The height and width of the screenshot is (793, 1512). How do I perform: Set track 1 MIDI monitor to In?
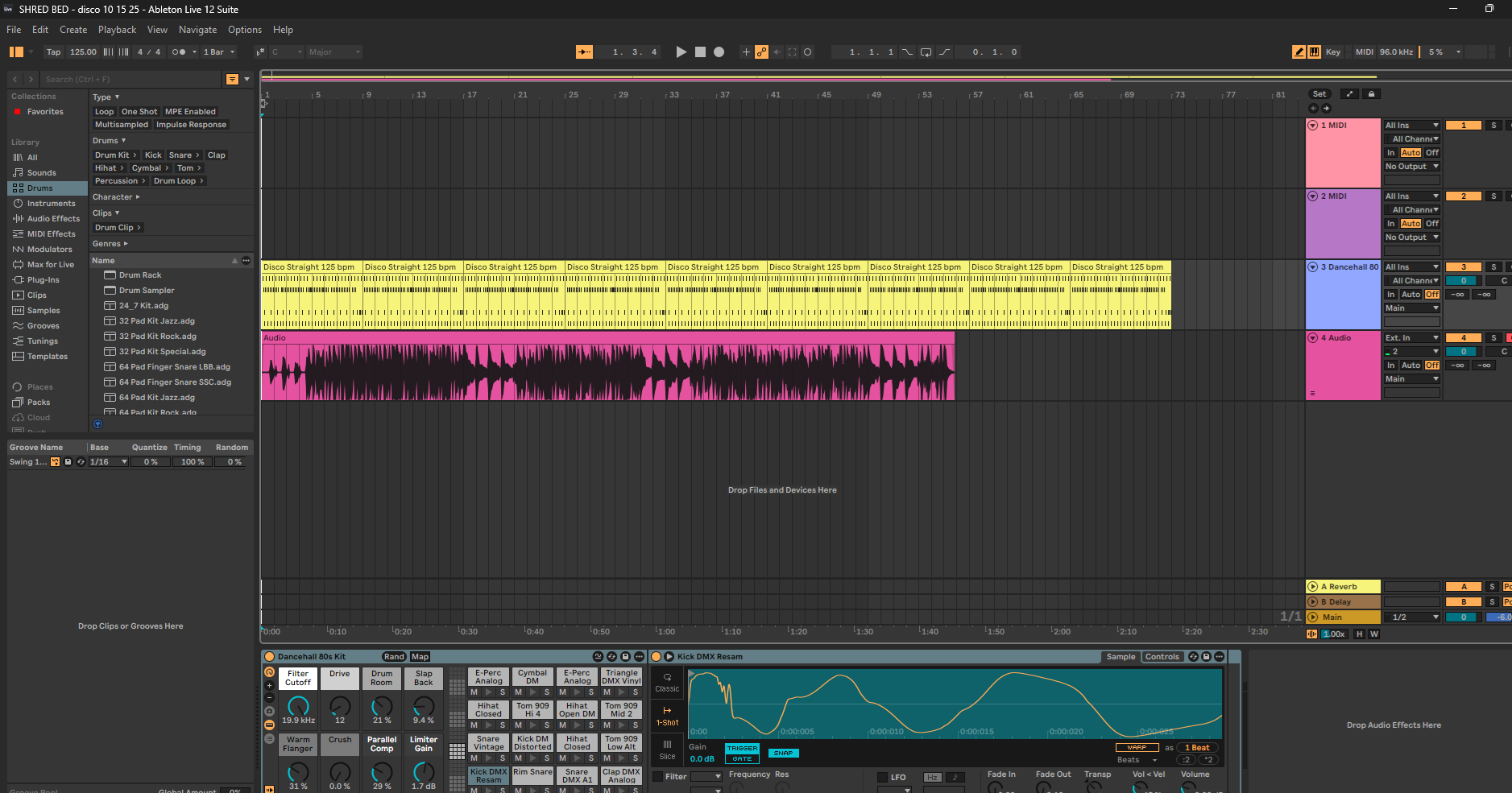pos(1390,153)
